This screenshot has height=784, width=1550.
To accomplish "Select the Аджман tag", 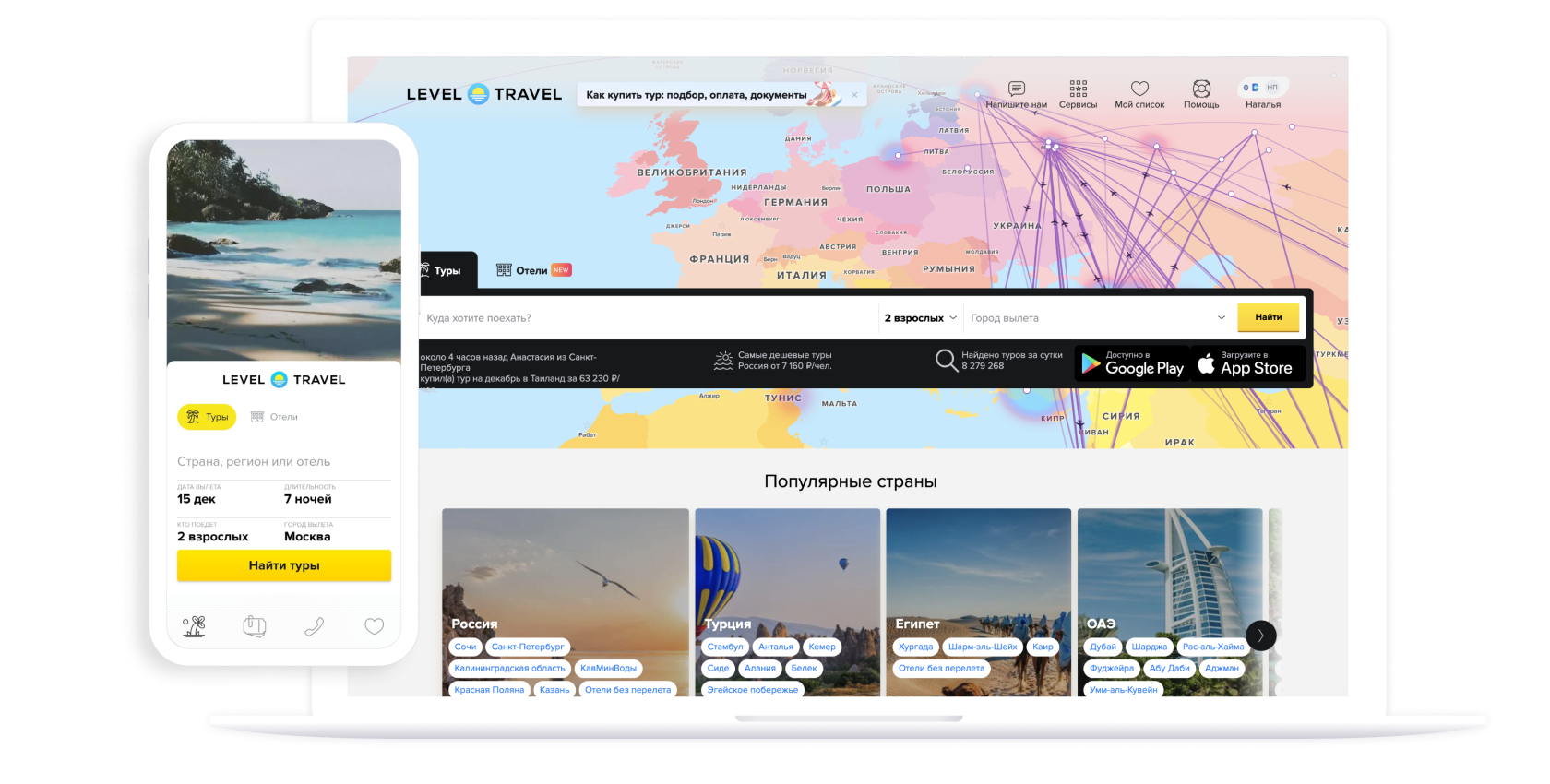I will click(1222, 668).
